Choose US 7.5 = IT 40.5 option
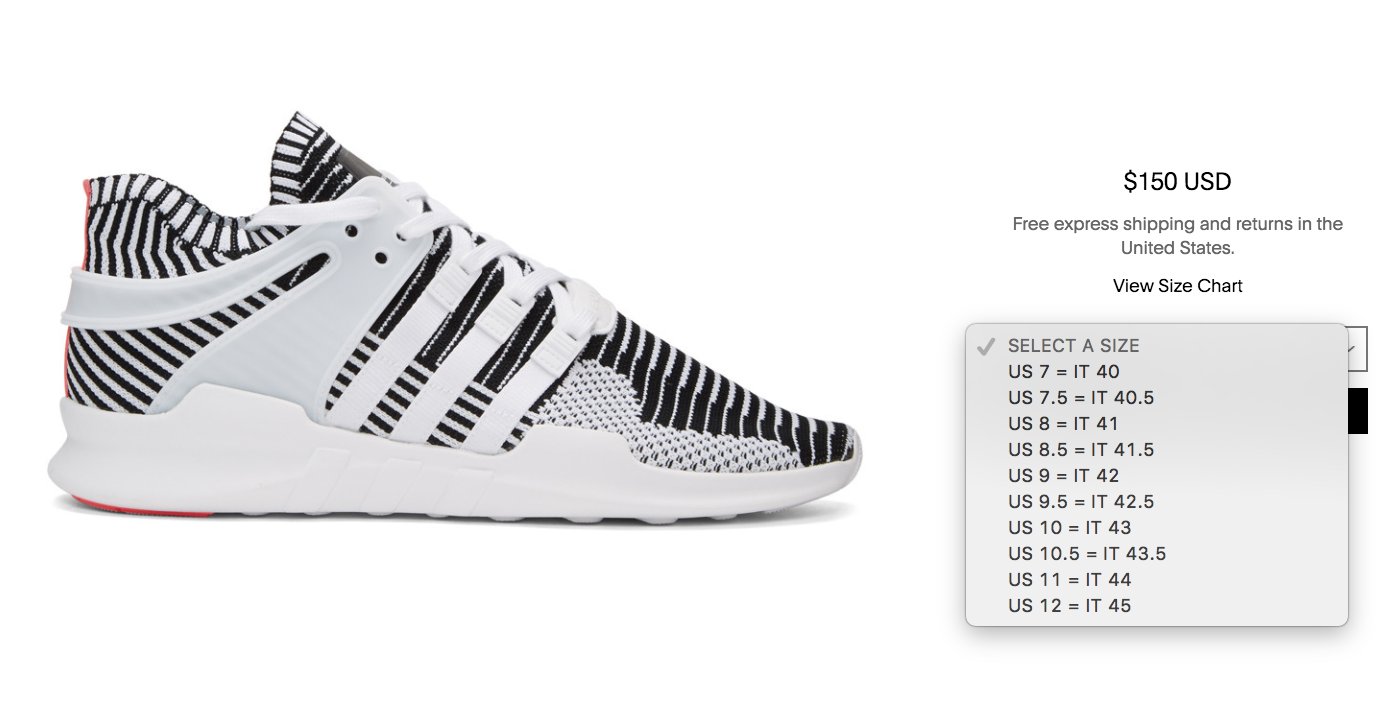This screenshot has height=716, width=1376. tap(1156, 397)
